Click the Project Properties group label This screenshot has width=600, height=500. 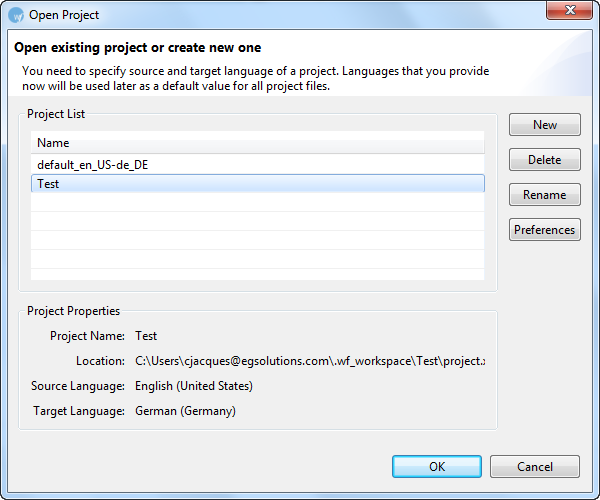coord(73,311)
